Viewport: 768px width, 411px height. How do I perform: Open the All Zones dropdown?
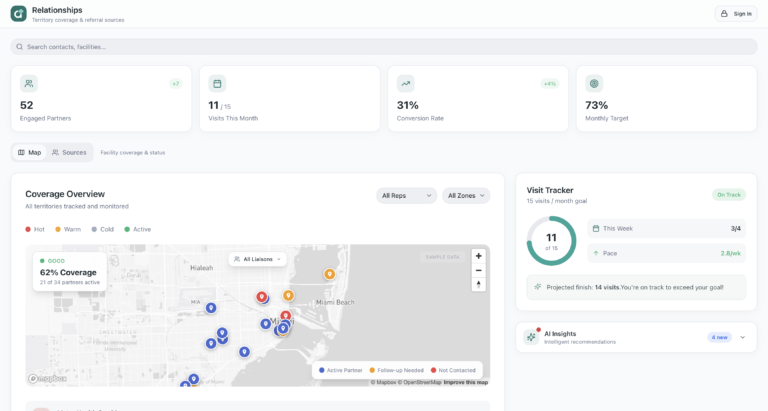click(x=466, y=195)
